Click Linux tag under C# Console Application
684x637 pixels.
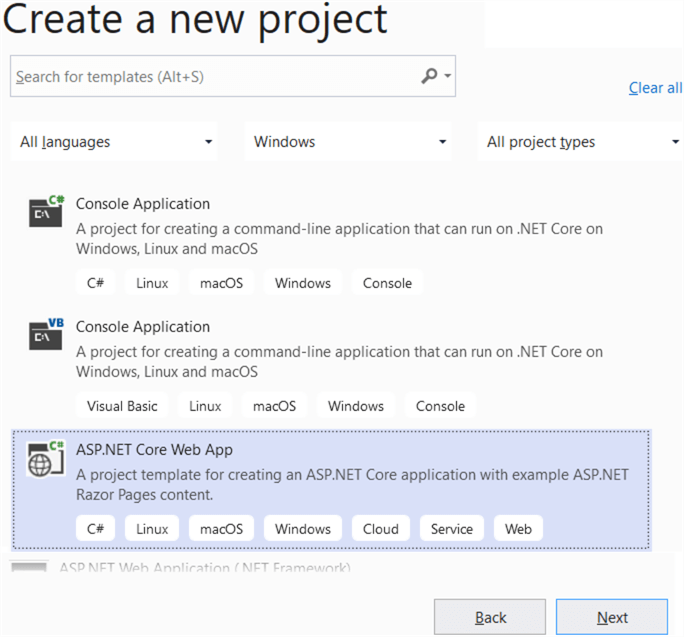pyautogui.click(x=152, y=283)
